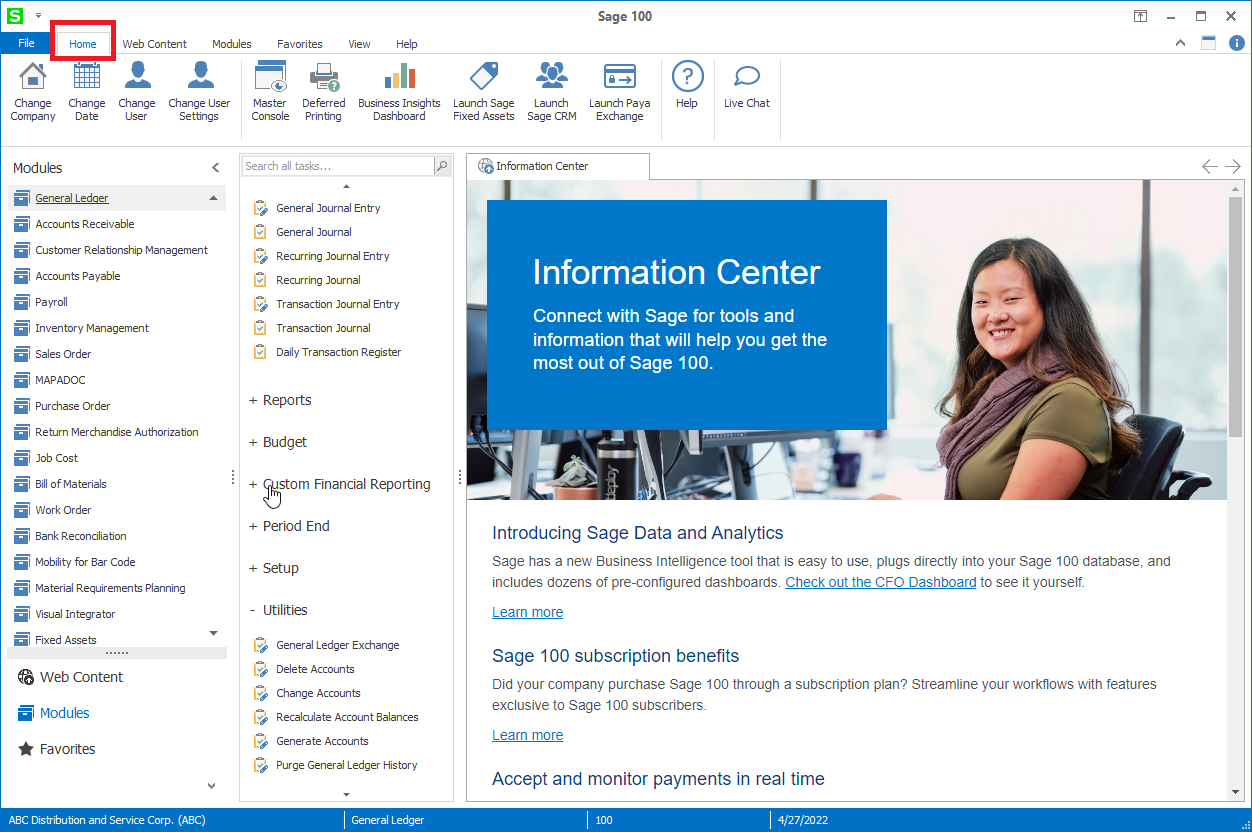The height and width of the screenshot is (832, 1252).
Task: Select Modules in the navigation pane
Action: tap(54, 713)
